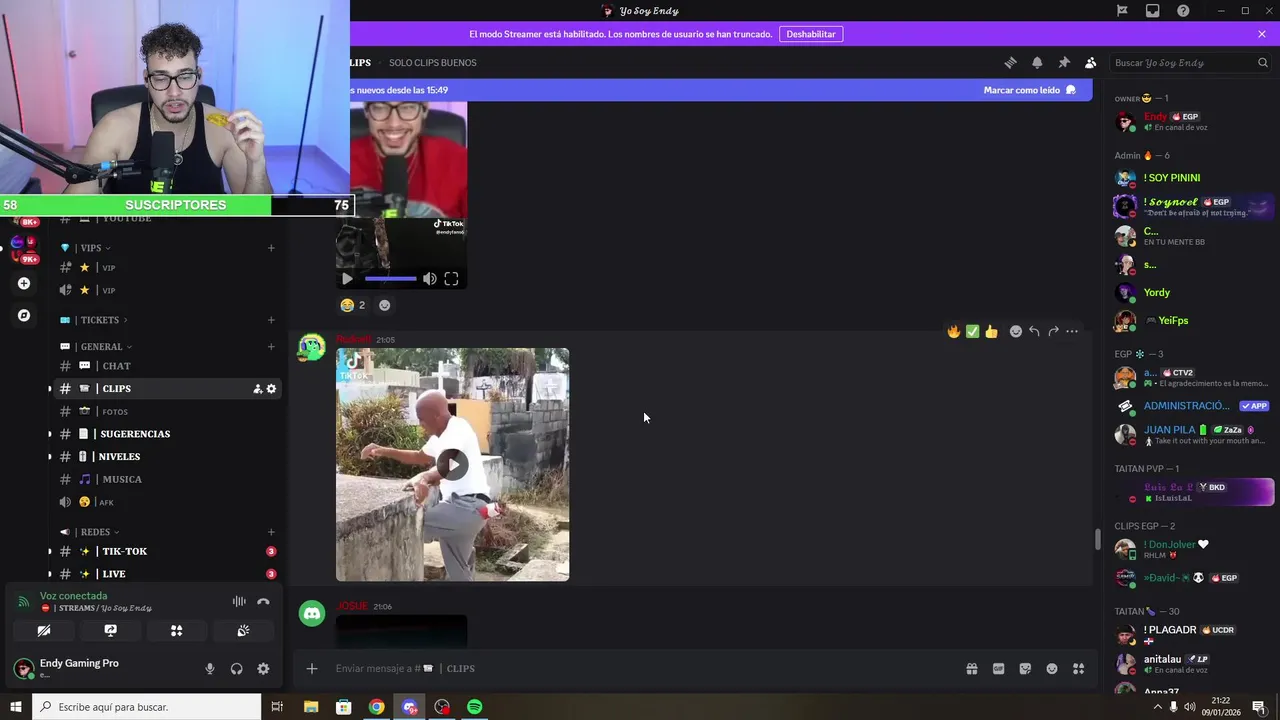The height and width of the screenshot is (720, 1280).
Task: Open the add reaction emoji picker on hovered message
Action: pyautogui.click(x=1016, y=331)
